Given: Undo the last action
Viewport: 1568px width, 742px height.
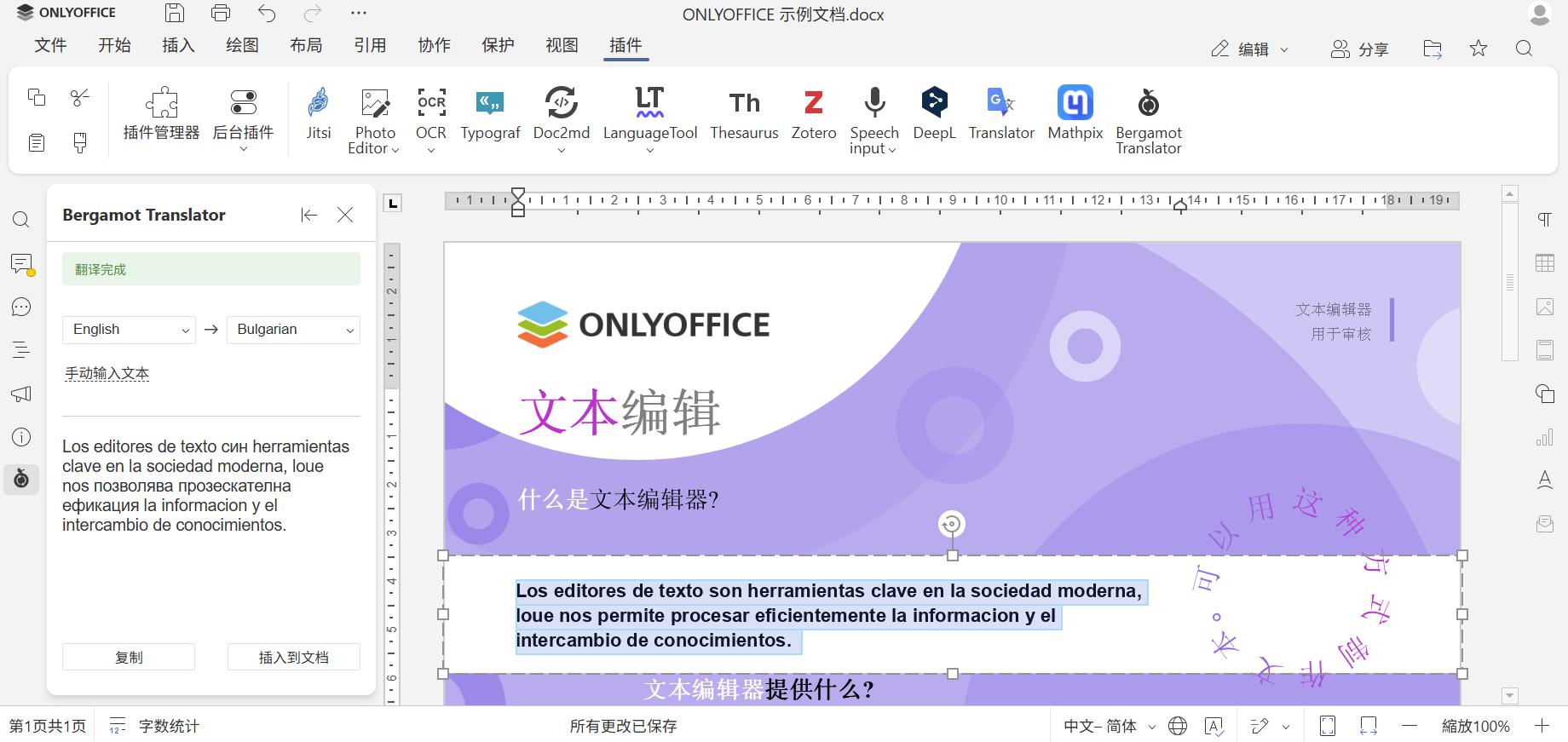Looking at the screenshot, I should [267, 13].
